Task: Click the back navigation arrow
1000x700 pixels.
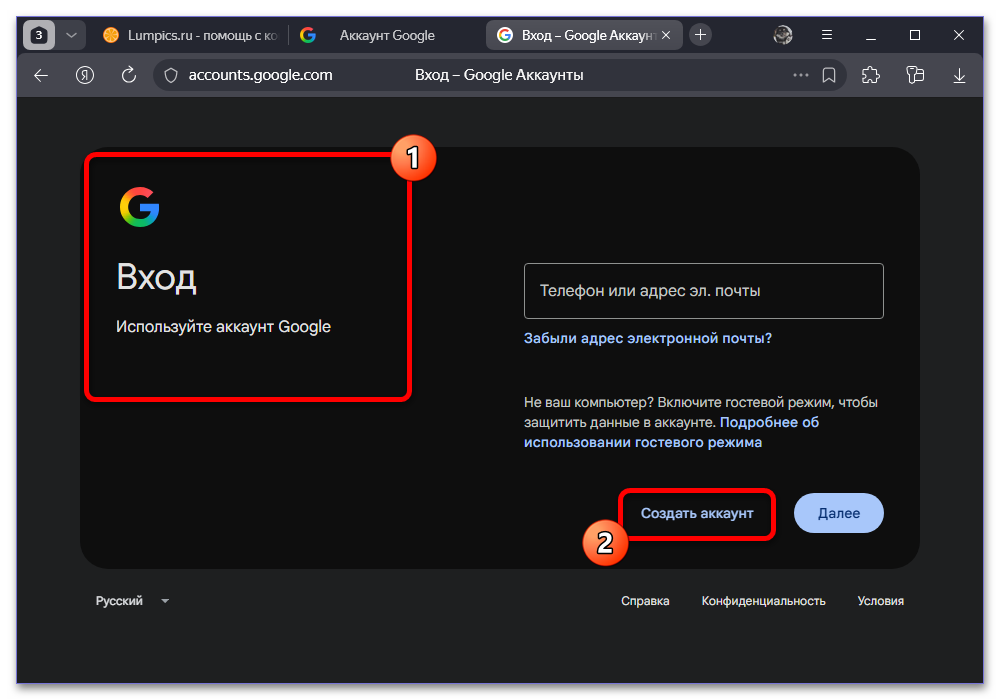Action: coord(41,75)
